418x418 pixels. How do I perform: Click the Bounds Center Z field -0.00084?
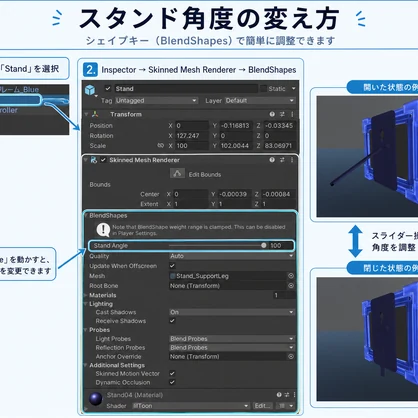point(278,194)
